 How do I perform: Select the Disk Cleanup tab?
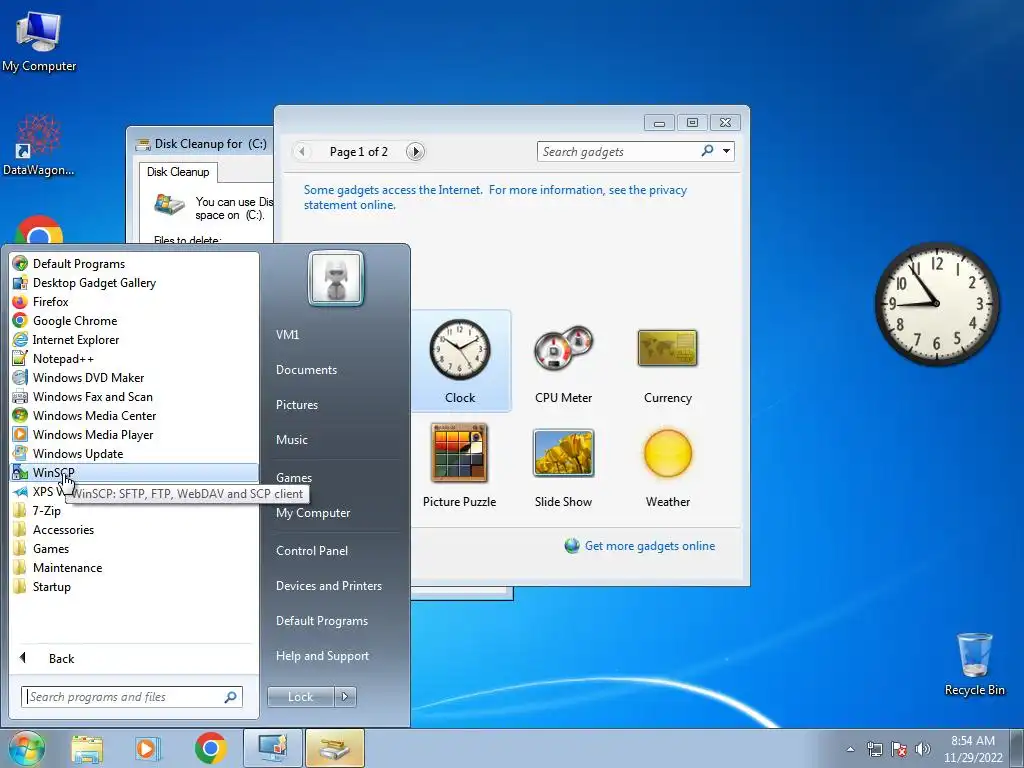tap(178, 172)
